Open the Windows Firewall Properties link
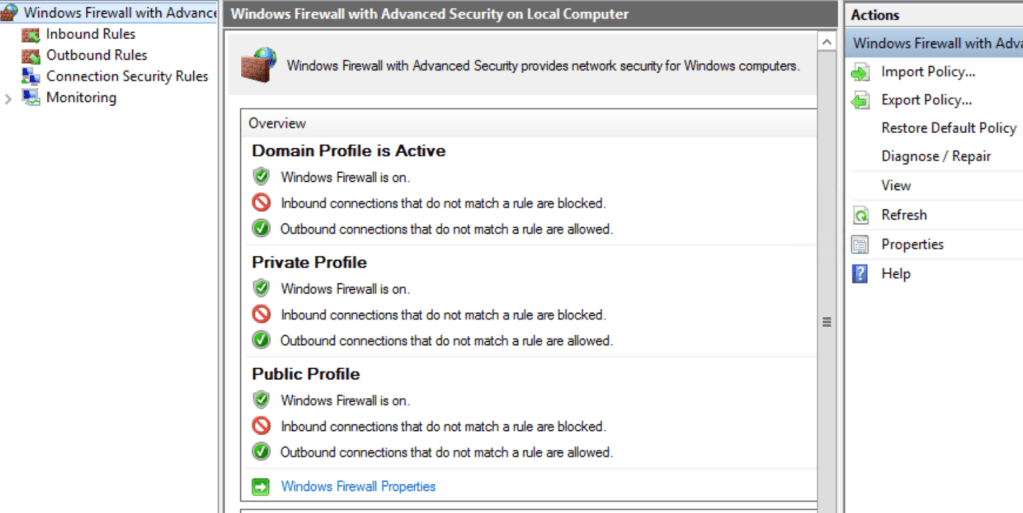 tap(358, 487)
